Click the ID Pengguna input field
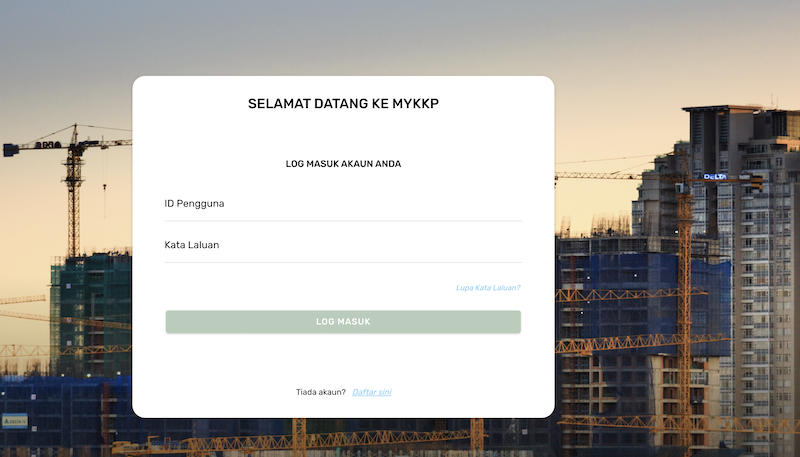 pyautogui.click(x=343, y=204)
